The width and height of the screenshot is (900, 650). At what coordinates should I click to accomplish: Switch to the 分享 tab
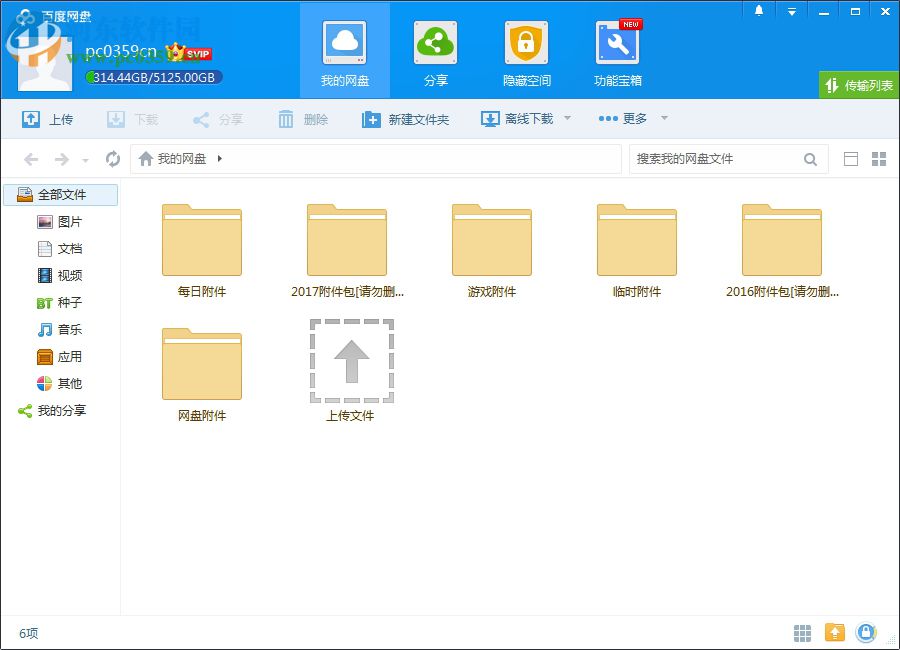click(436, 52)
